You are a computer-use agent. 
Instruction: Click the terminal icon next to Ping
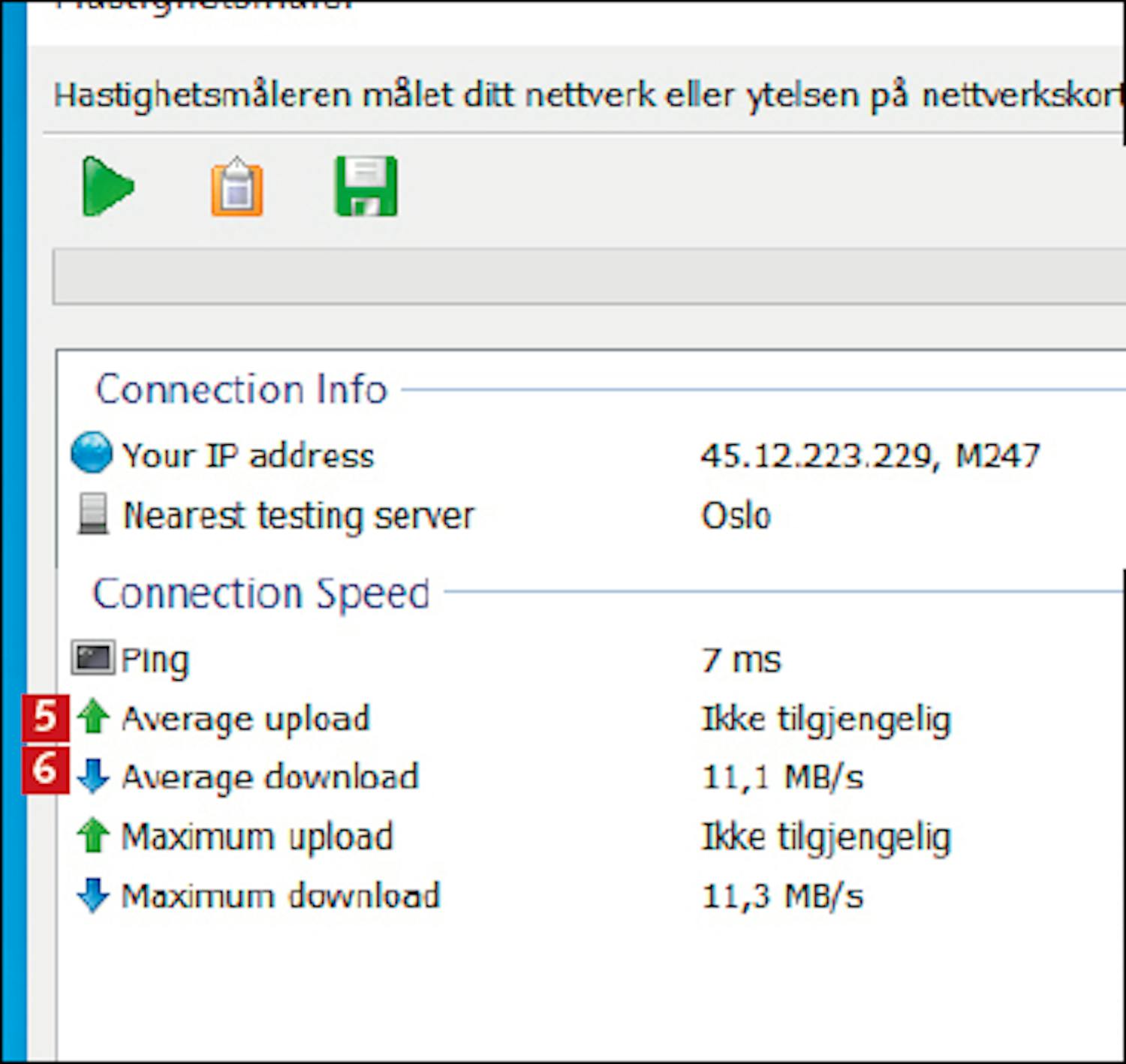tap(93, 658)
